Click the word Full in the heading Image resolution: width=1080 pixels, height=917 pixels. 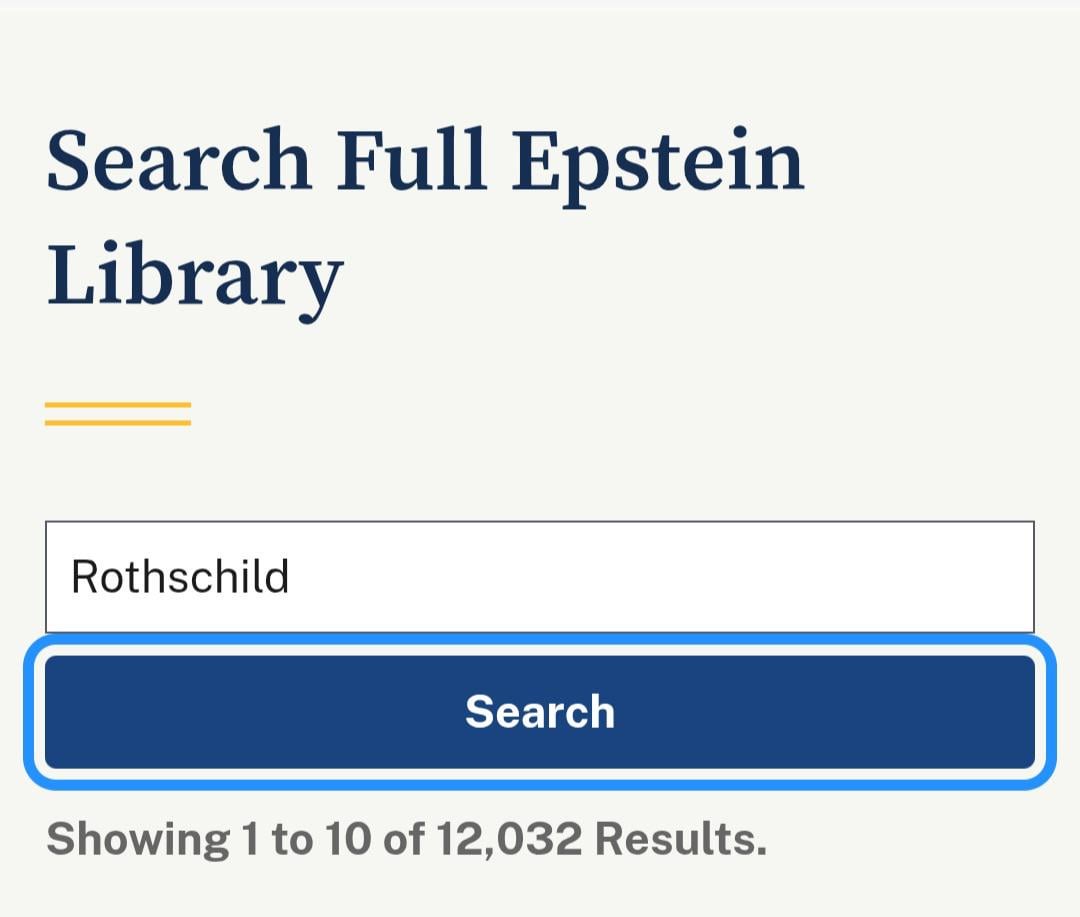pyautogui.click(x=412, y=160)
